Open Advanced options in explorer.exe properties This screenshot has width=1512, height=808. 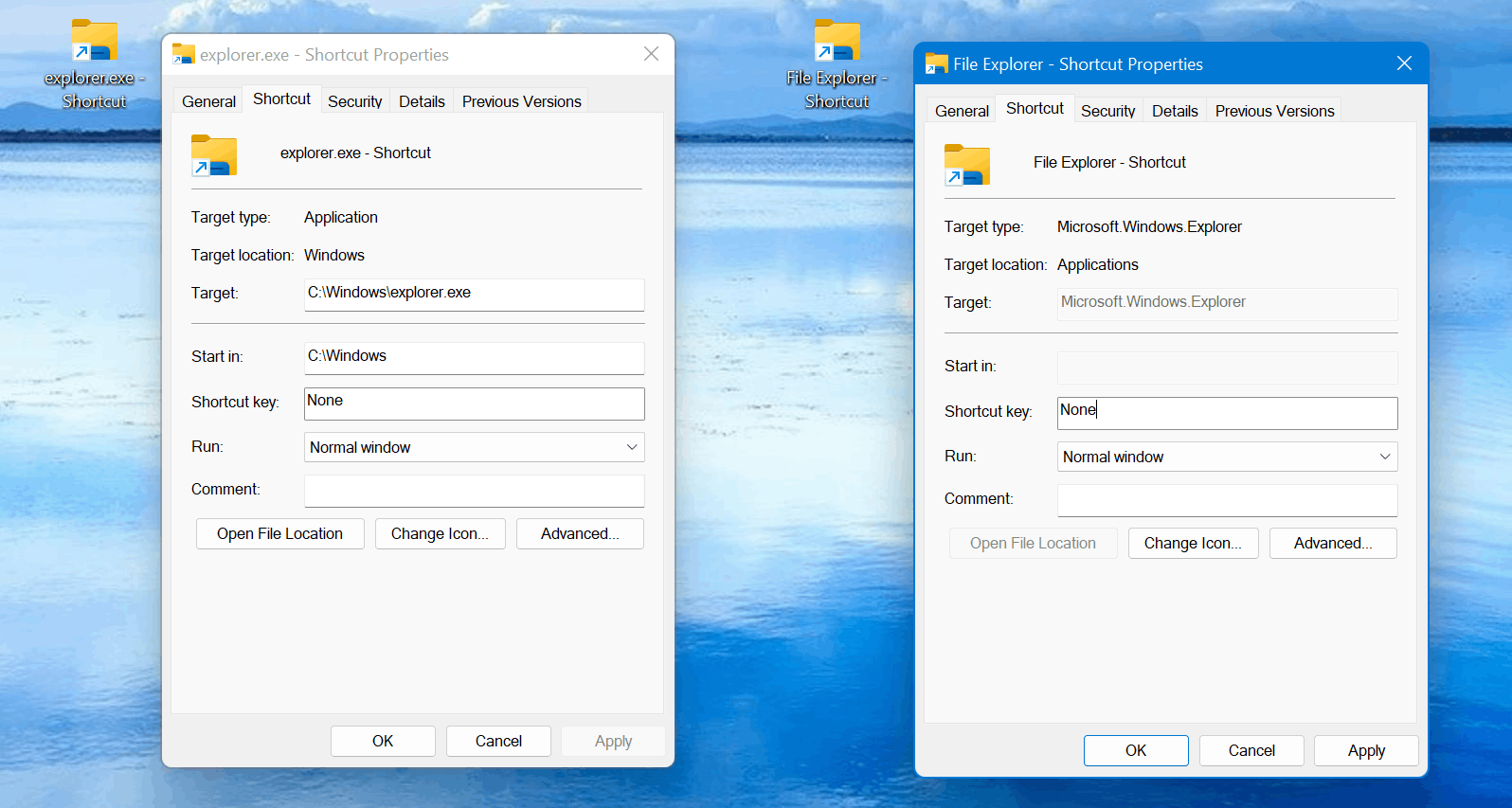[580, 533]
